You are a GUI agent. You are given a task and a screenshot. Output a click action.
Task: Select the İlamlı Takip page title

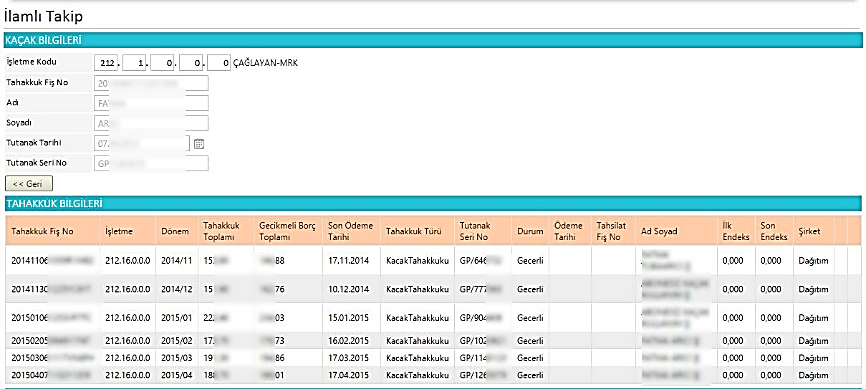pyautogui.click(x=44, y=17)
